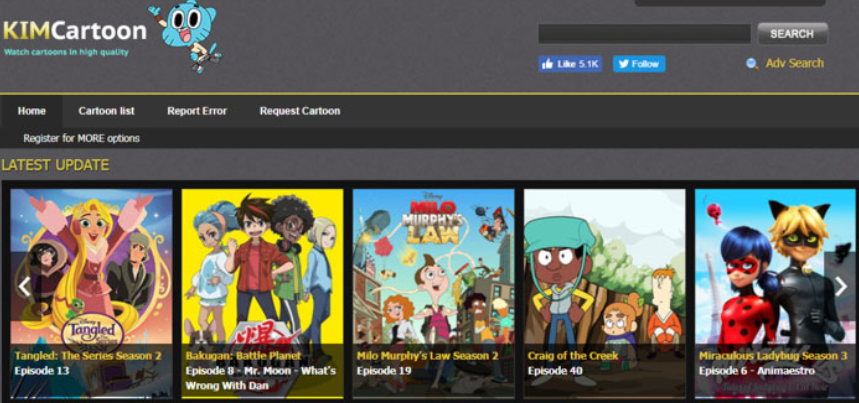
Task: Click the Twitter Follow button
Action: point(638,64)
